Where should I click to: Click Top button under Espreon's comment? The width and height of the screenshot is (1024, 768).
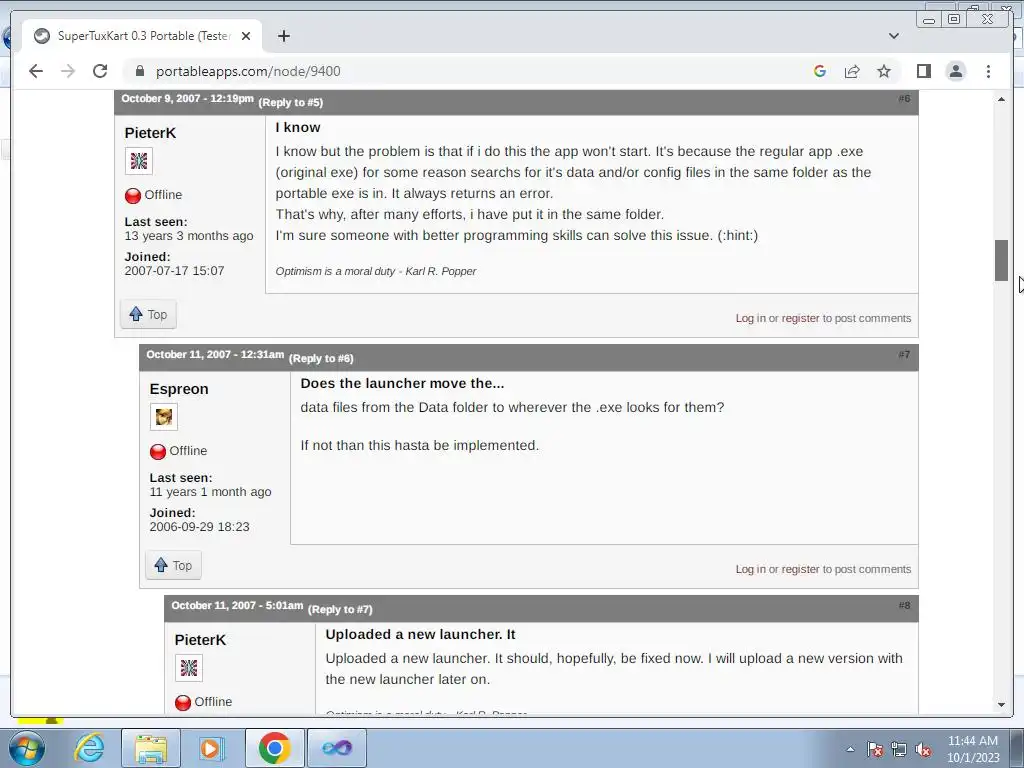(x=173, y=565)
